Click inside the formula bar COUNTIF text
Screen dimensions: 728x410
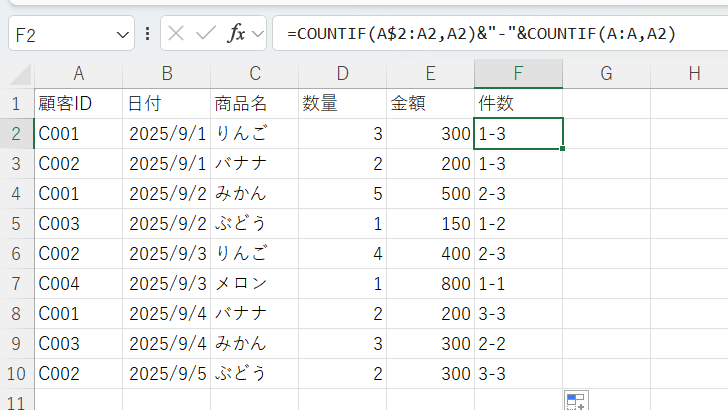coord(481,33)
